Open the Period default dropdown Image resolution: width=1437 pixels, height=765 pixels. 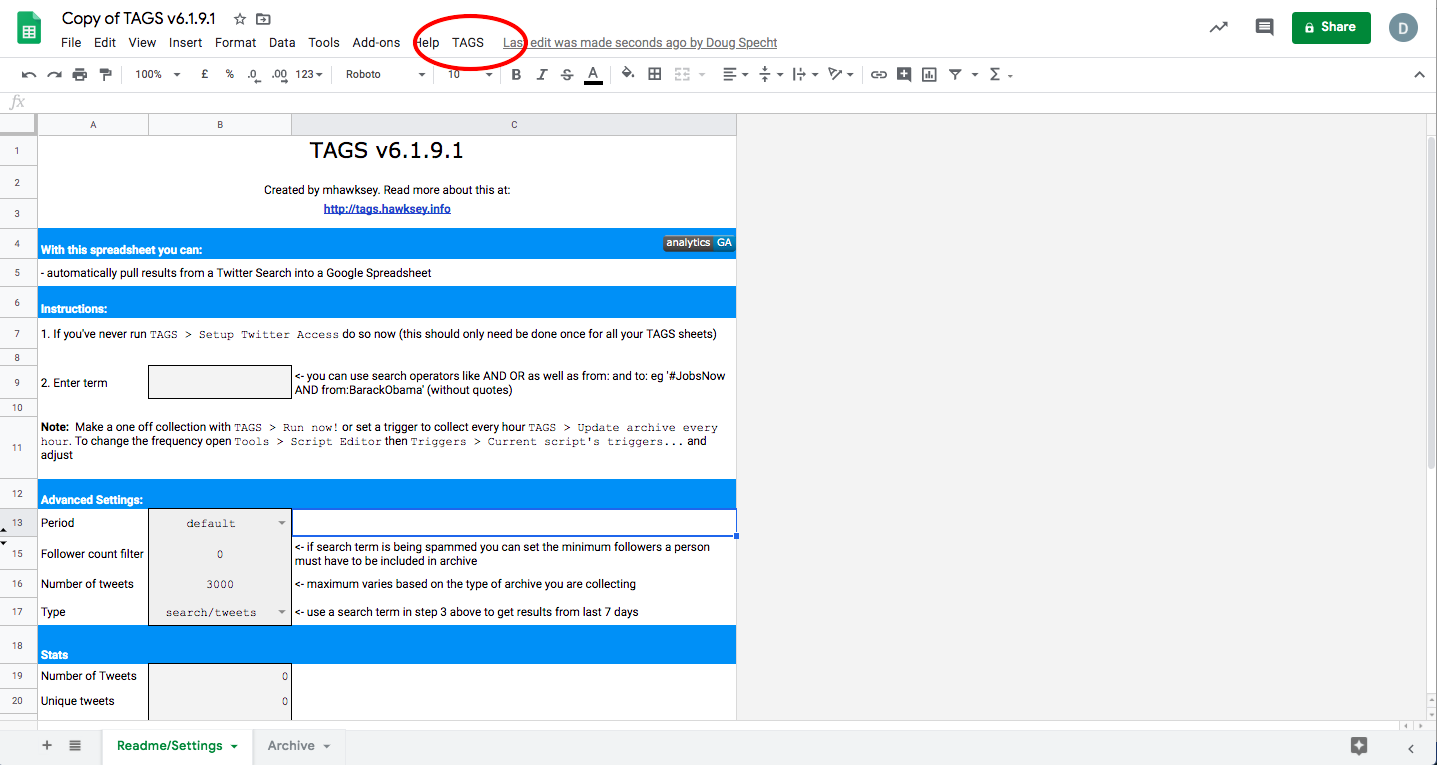[x=282, y=523]
